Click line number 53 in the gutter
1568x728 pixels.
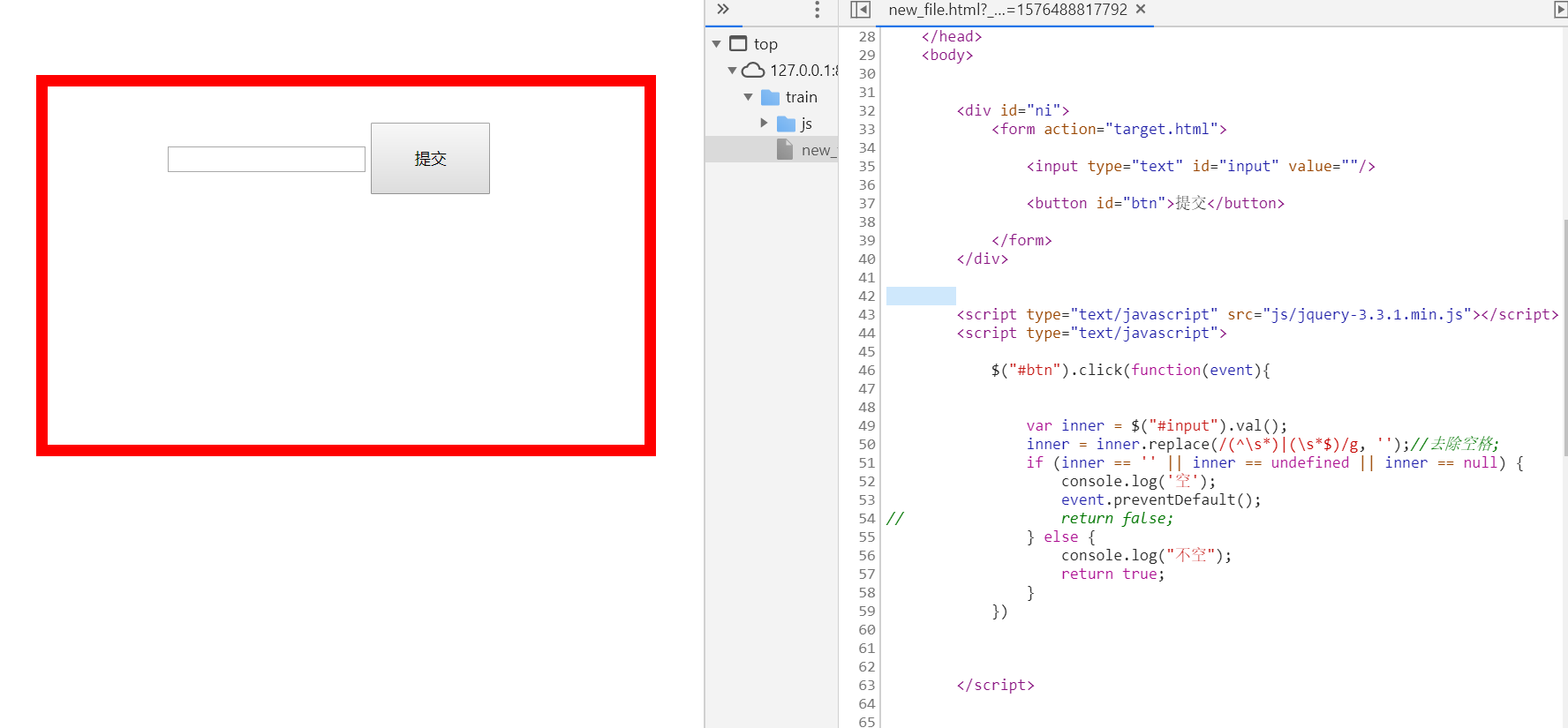click(x=866, y=500)
